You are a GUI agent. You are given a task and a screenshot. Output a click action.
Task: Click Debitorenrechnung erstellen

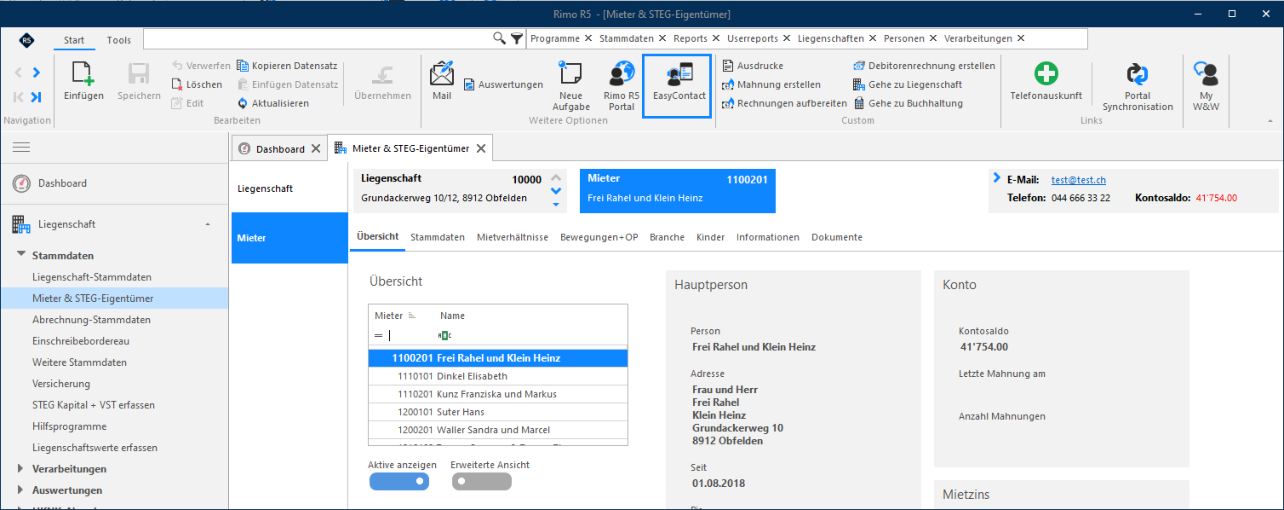click(924, 66)
